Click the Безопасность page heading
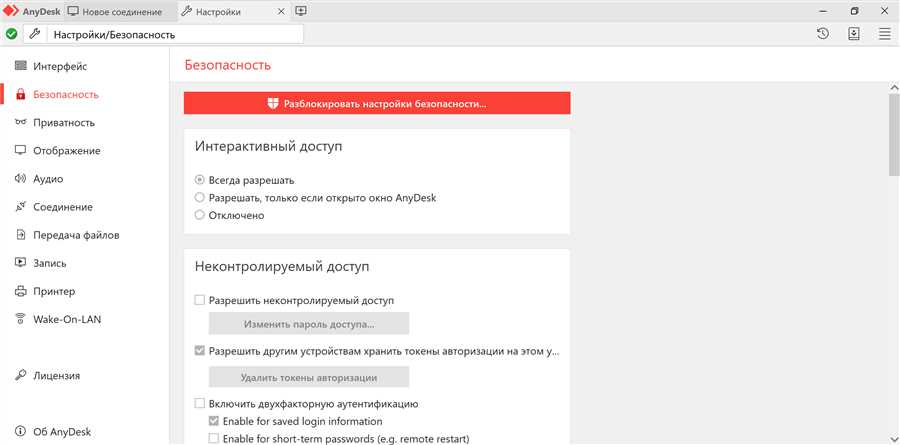The height and width of the screenshot is (445, 900). (x=227, y=65)
